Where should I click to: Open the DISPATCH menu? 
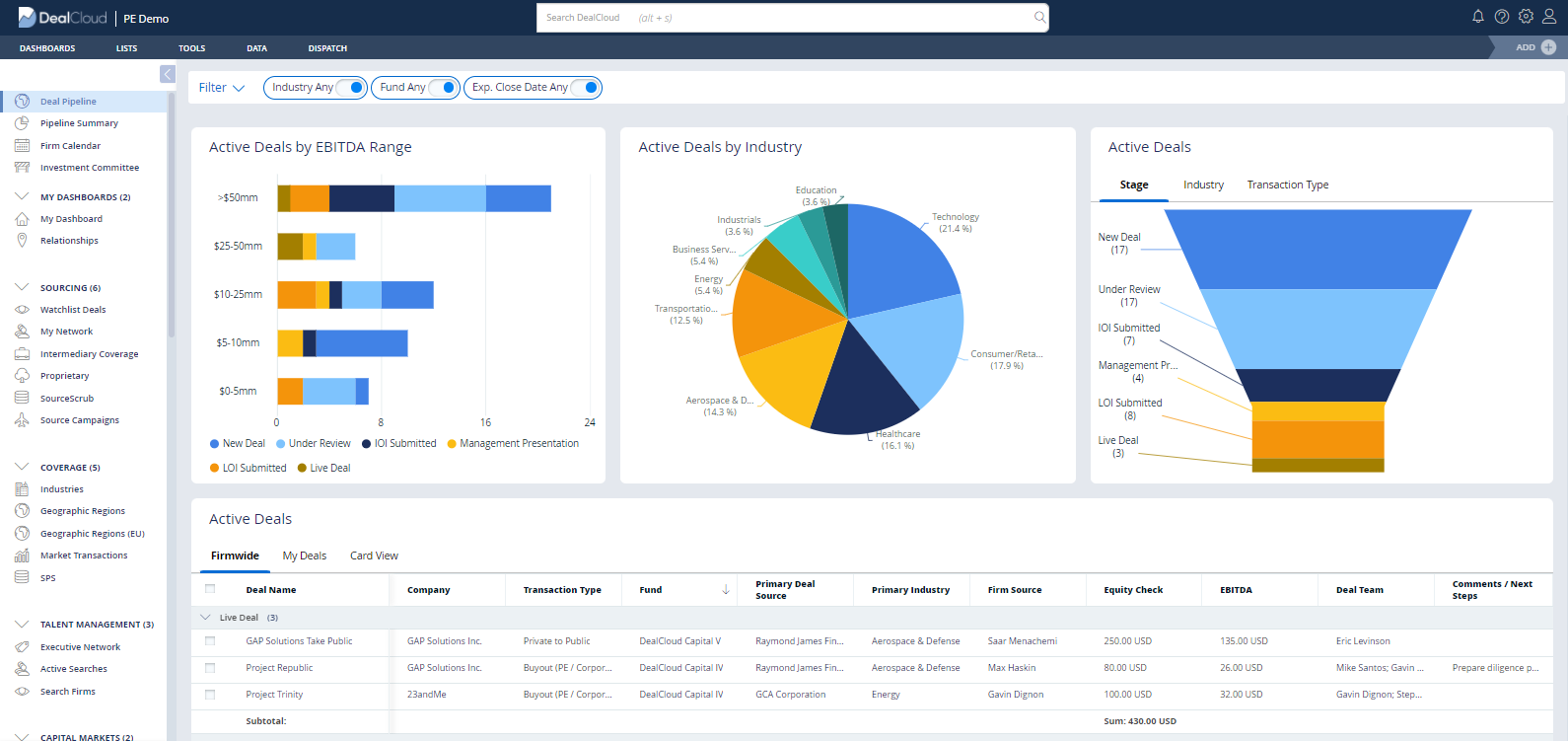tap(327, 48)
